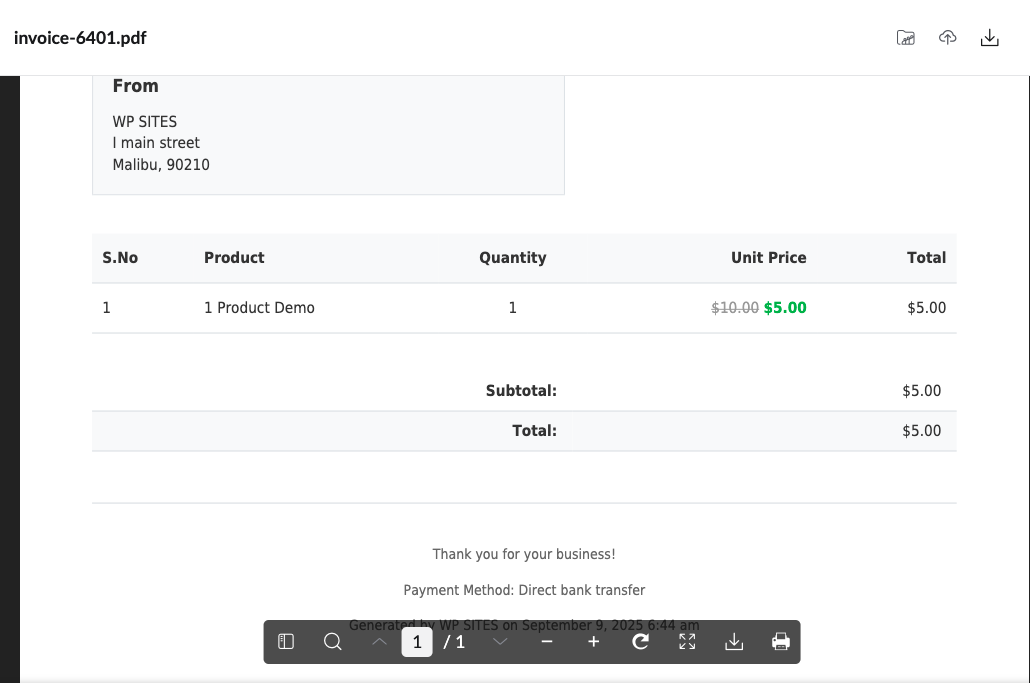Screen dimensions: 1030x683
Task: Zoom in with the plus button
Action: tap(593, 642)
